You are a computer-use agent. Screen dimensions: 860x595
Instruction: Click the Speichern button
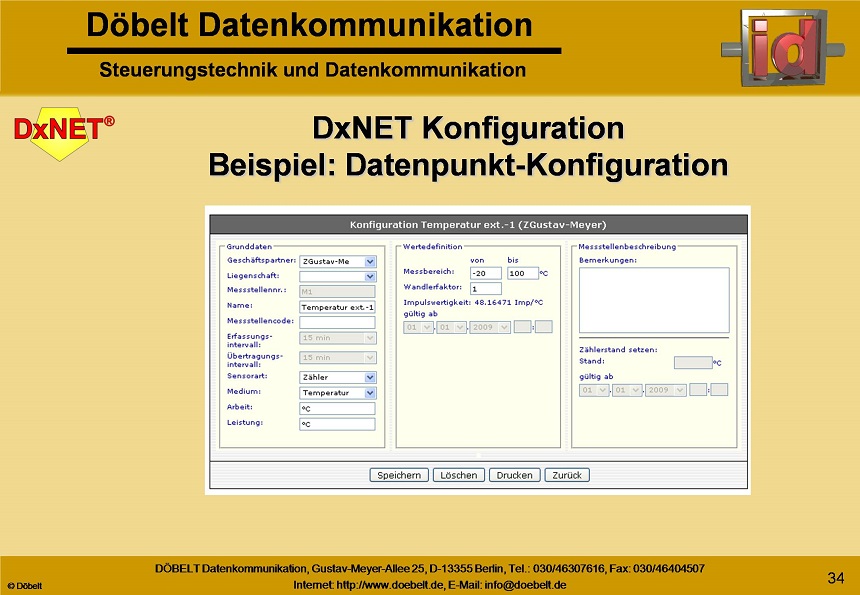[399, 475]
